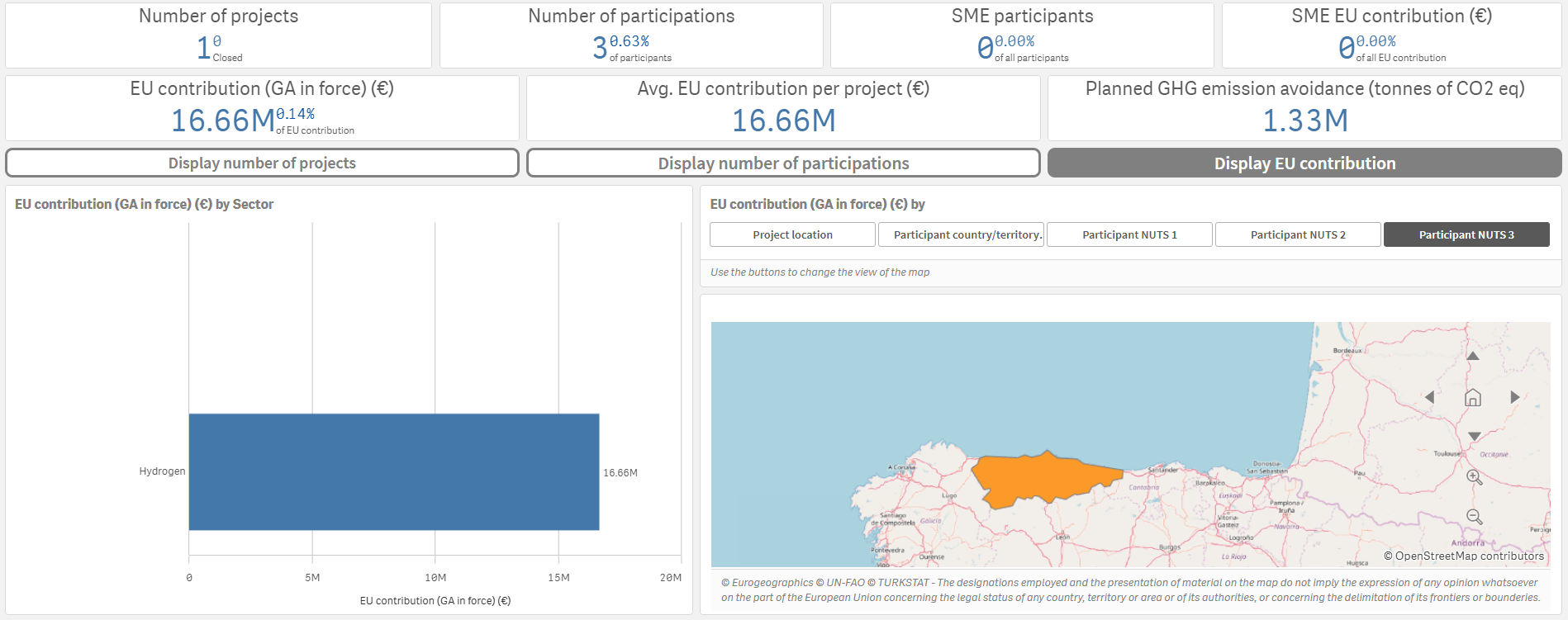Pan the map right with the arrow
The image size is (1568, 620).
point(1514,397)
